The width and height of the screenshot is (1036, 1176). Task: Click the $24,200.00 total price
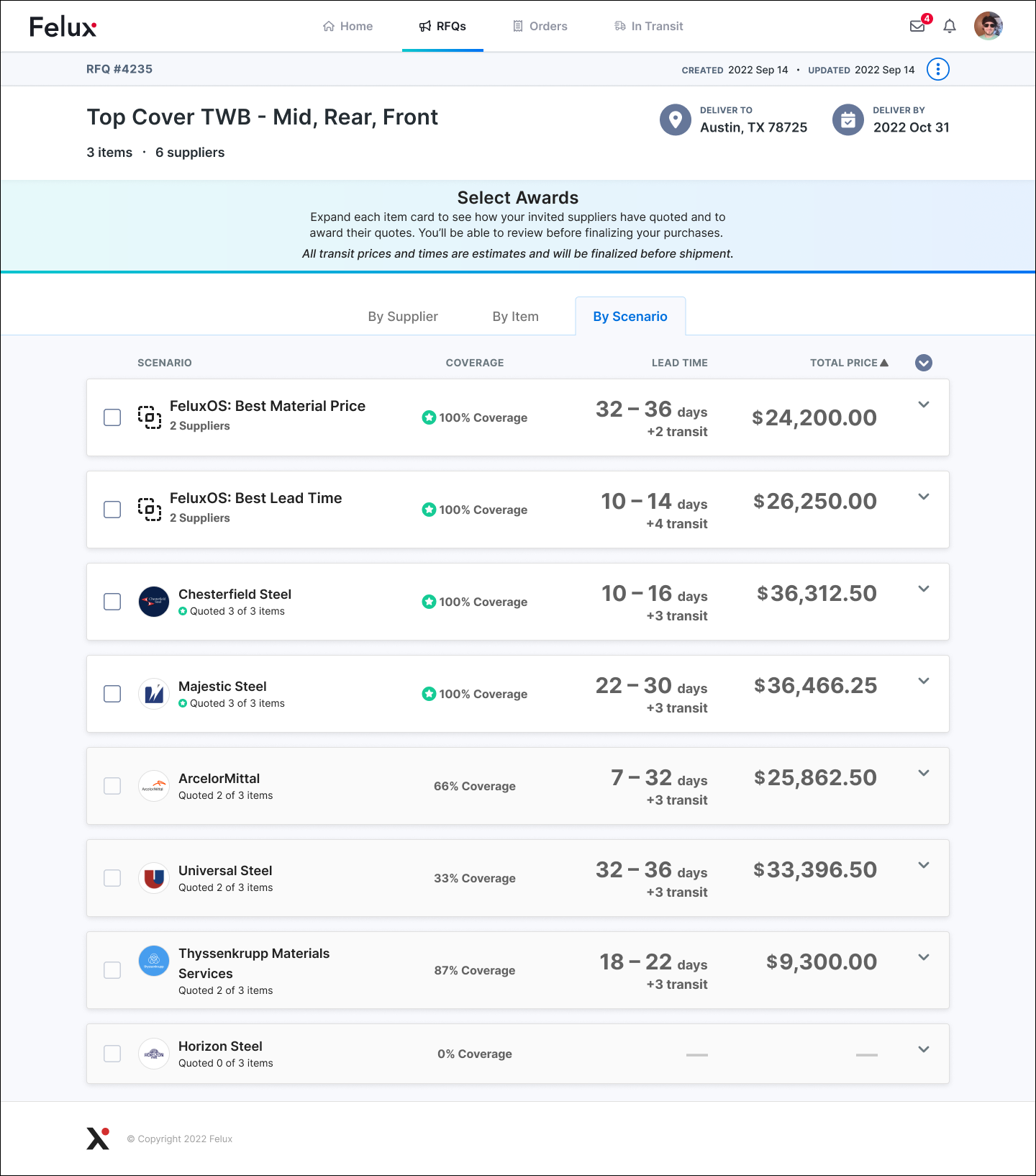(814, 417)
